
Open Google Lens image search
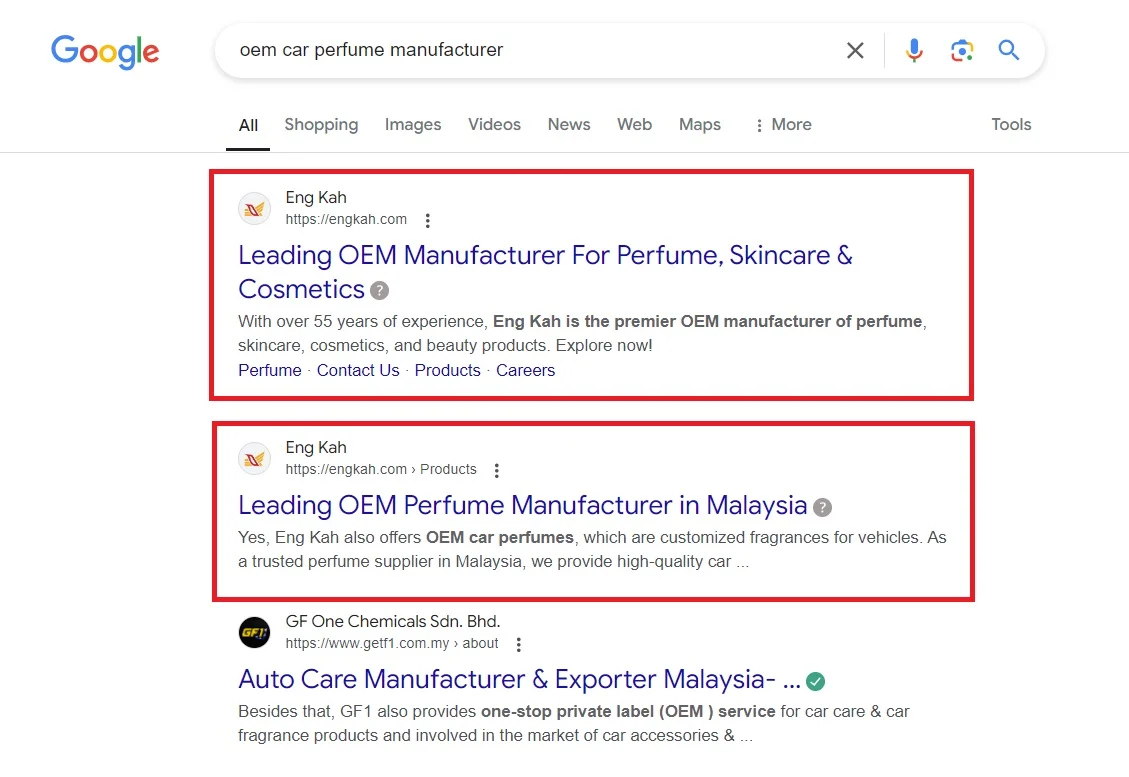click(x=962, y=50)
